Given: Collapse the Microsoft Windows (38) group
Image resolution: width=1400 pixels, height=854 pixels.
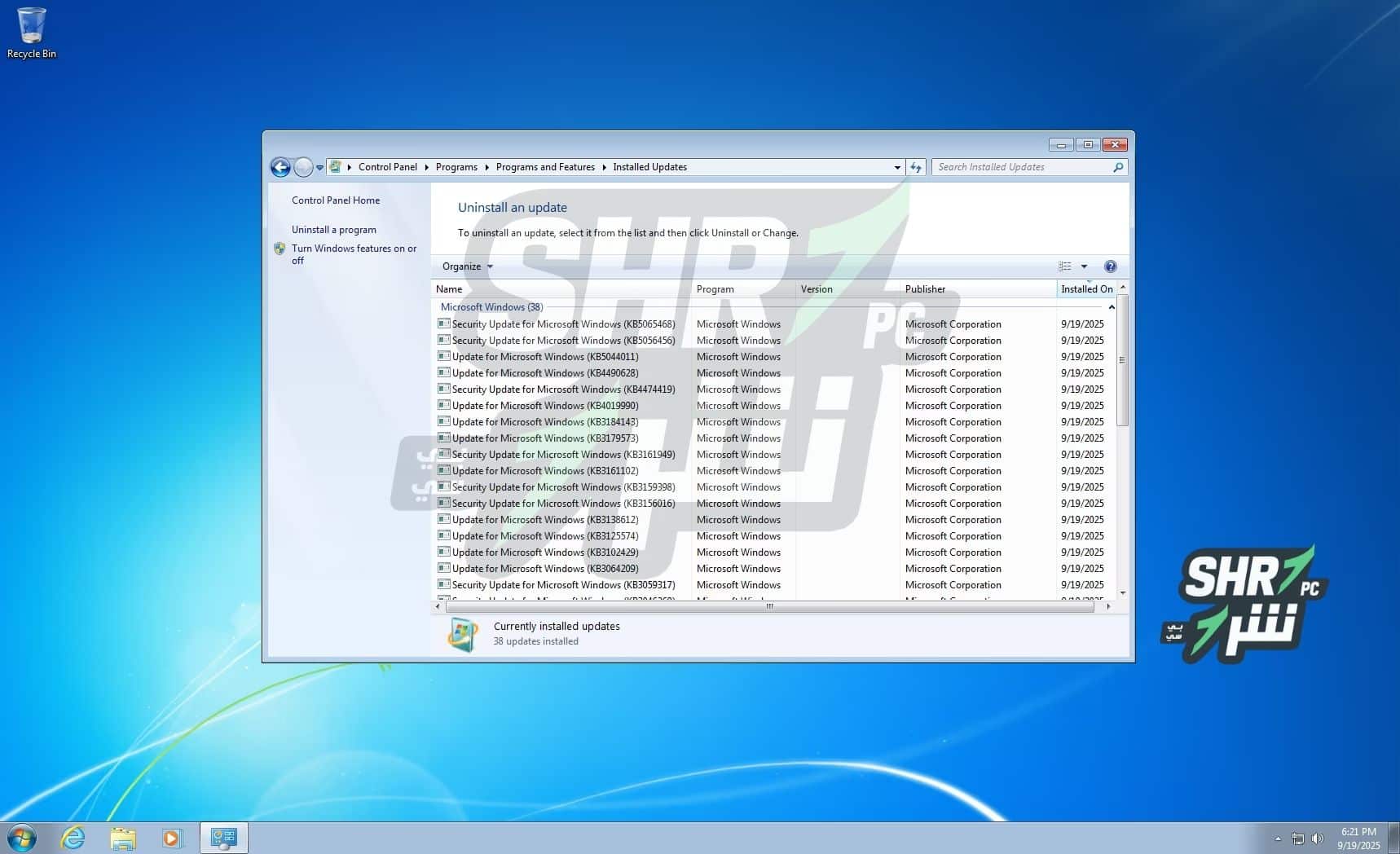Looking at the screenshot, I should [x=1111, y=307].
